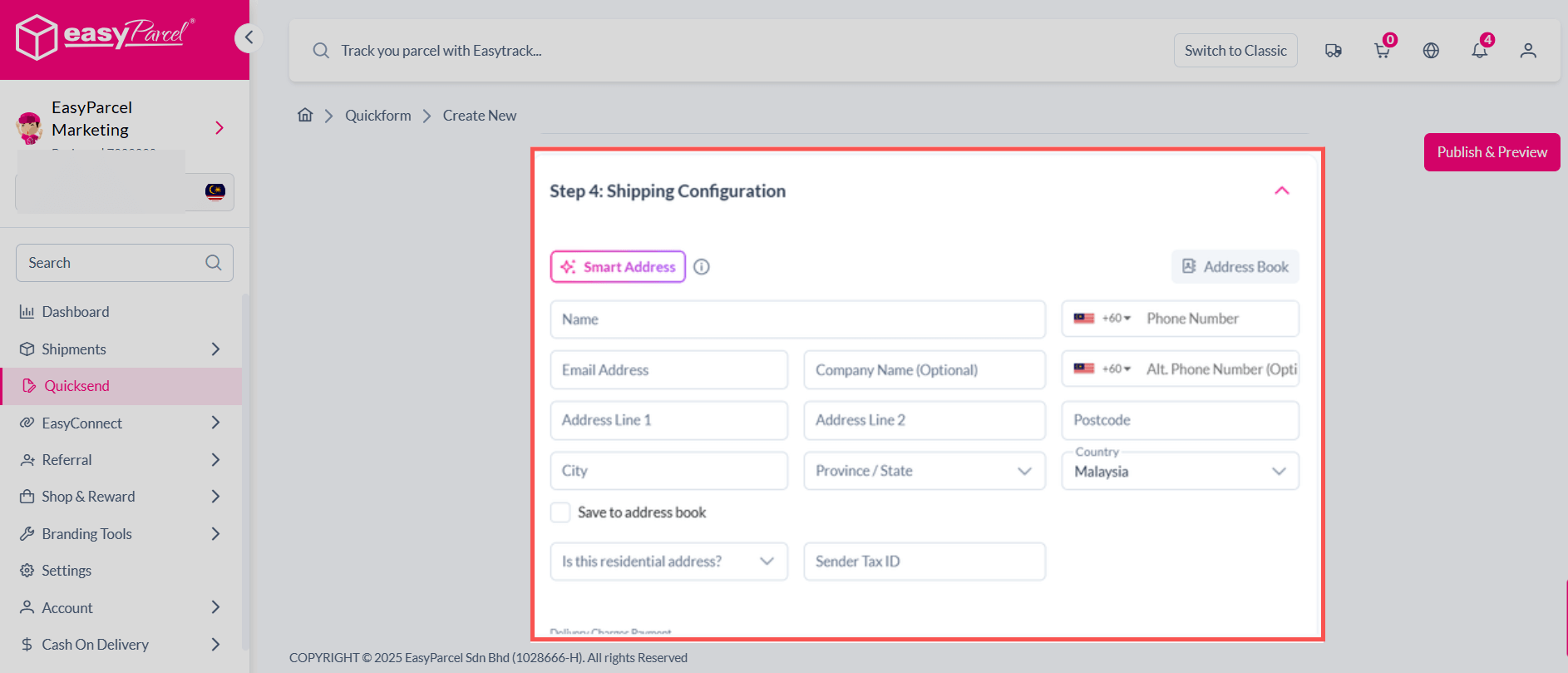Open the Address Book button
The width and height of the screenshot is (1568, 673).
pyautogui.click(x=1235, y=267)
